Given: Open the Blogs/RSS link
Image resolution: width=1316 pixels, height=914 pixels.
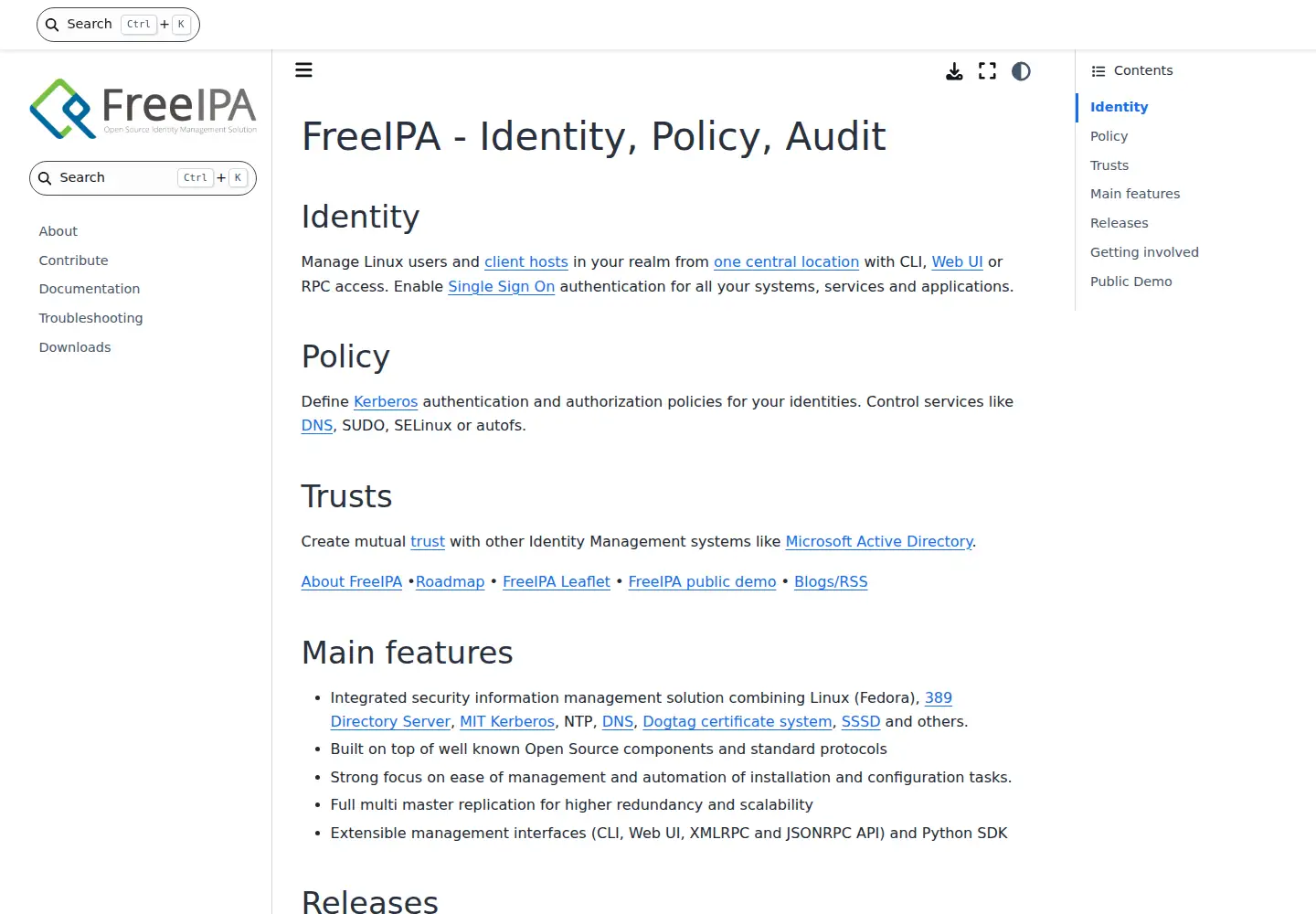Looking at the screenshot, I should [831, 582].
